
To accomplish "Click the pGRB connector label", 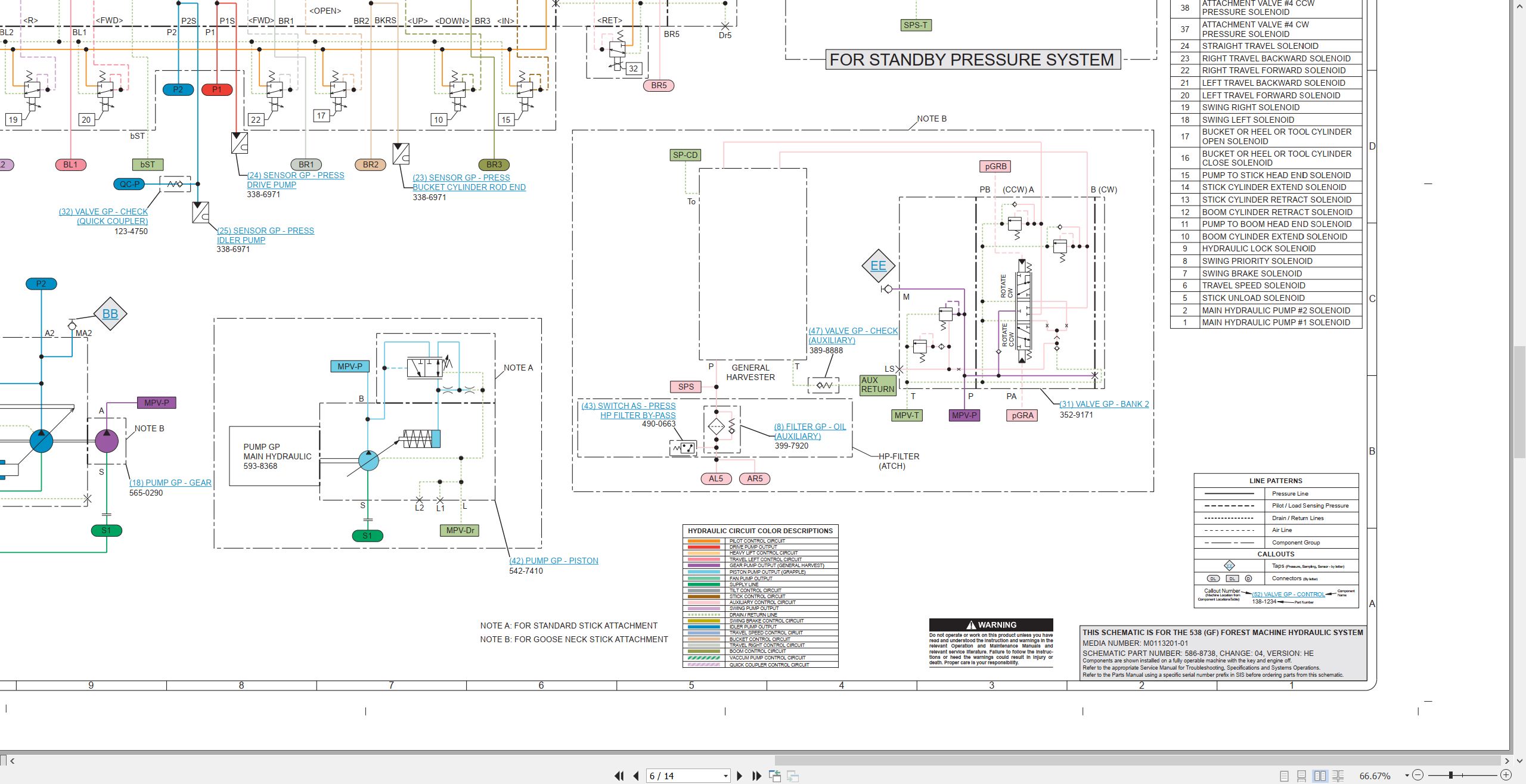I will click(995, 166).
